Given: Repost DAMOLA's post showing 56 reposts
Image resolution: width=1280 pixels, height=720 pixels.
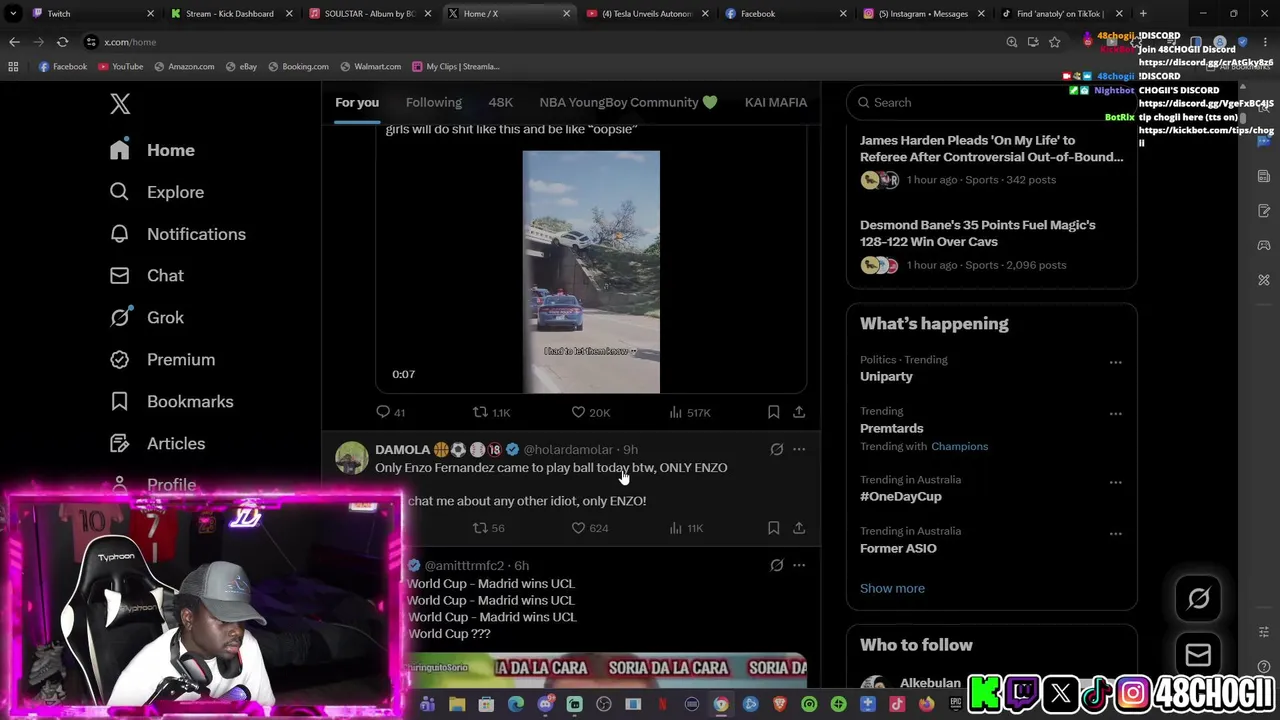Looking at the screenshot, I should pos(488,528).
